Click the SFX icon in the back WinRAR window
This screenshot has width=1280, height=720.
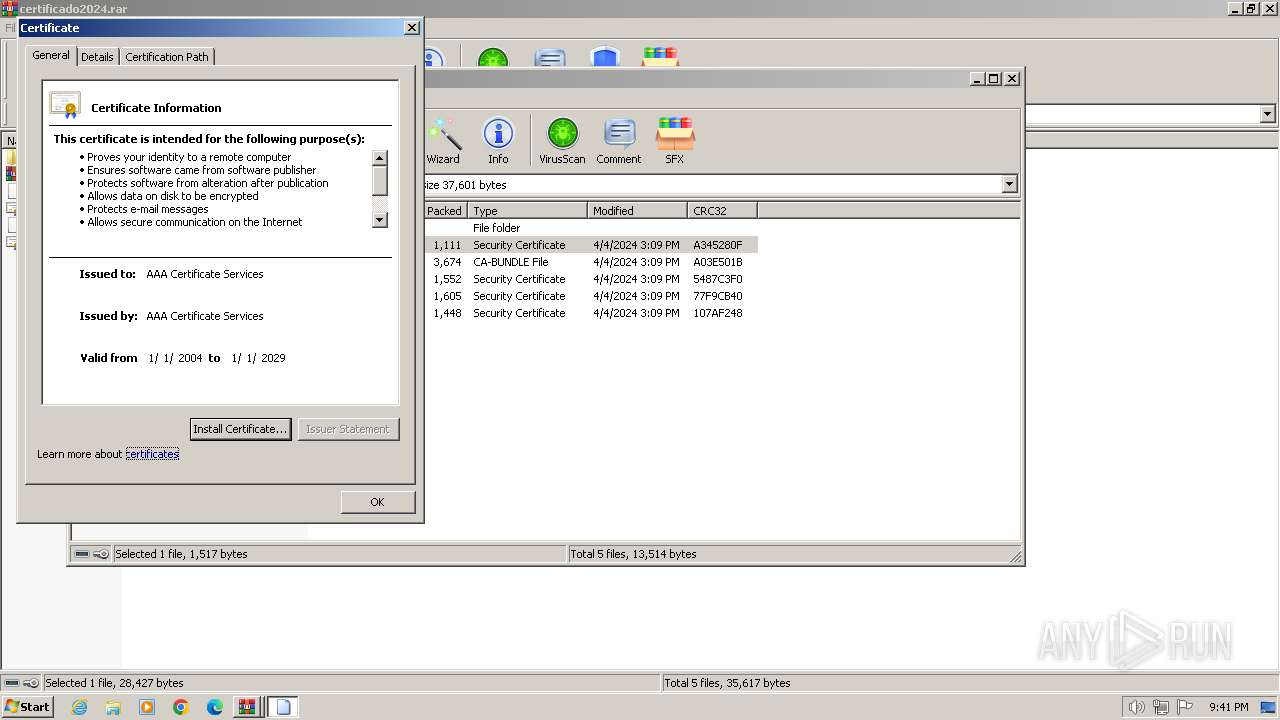tap(661, 58)
